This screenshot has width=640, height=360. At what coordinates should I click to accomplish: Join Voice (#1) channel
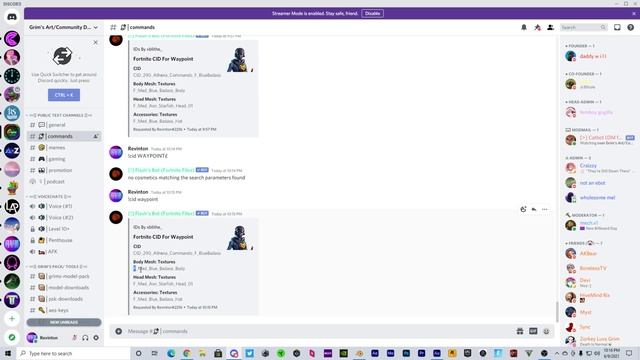click(64, 207)
